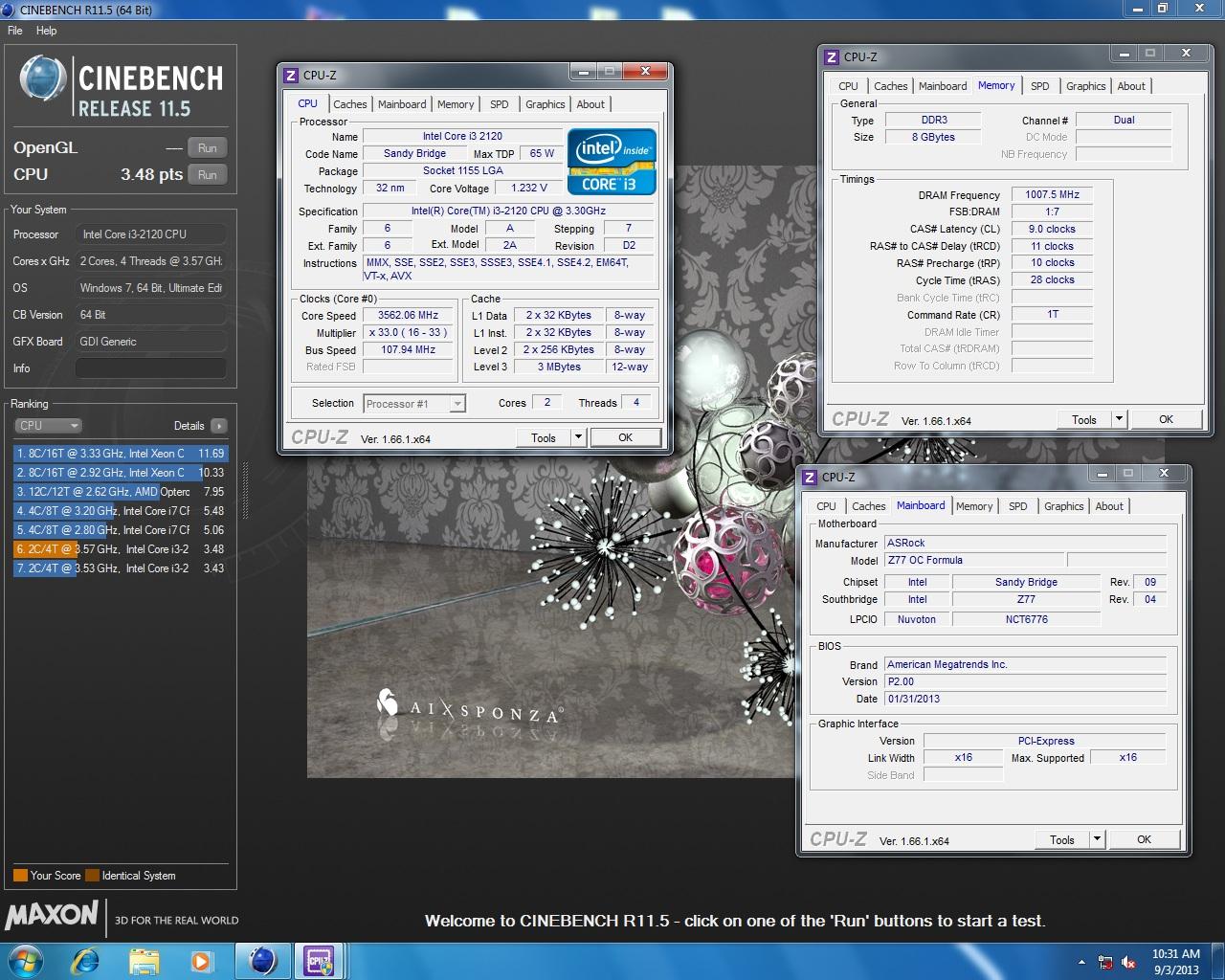Click the CPU-Z icon in the Mainboard window title bar
This screenshot has height=980, width=1225.
(x=810, y=478)
